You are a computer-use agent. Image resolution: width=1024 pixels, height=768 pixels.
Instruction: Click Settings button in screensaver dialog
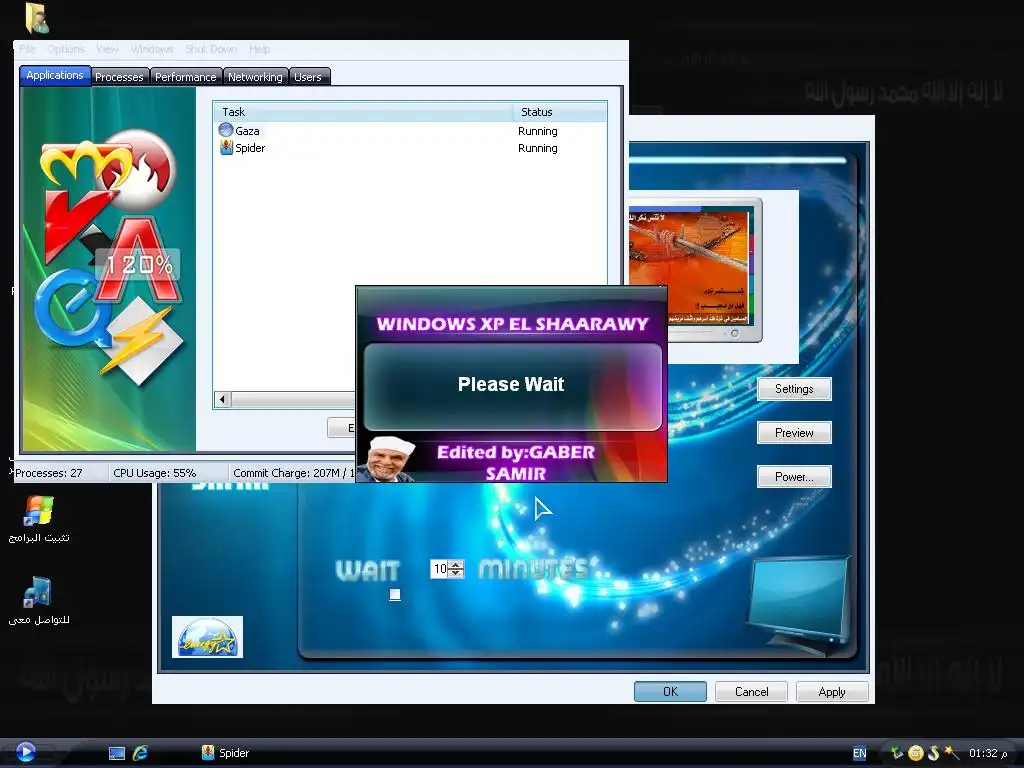[794, 389]
